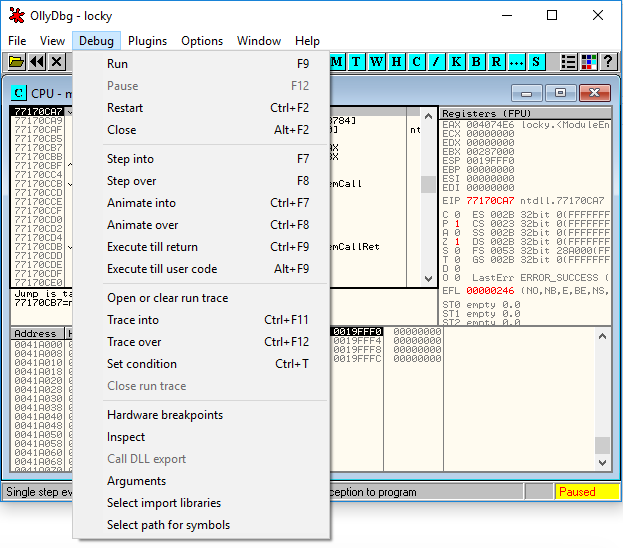This screenshot has height=548, width=623.
Task: Select Trace into
Action: point(201,320)
